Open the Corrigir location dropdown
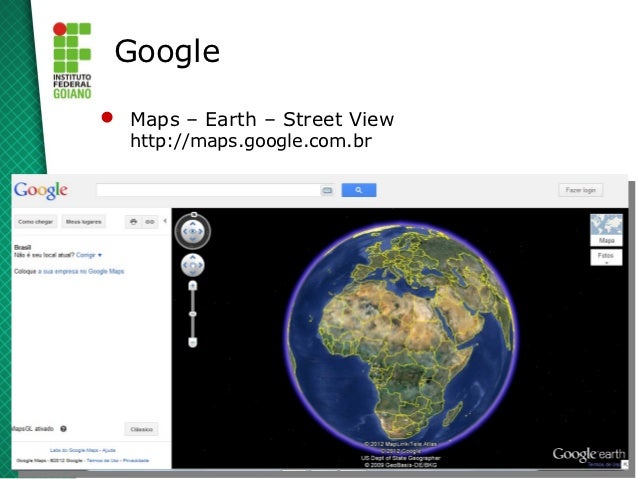 point(89,255)
